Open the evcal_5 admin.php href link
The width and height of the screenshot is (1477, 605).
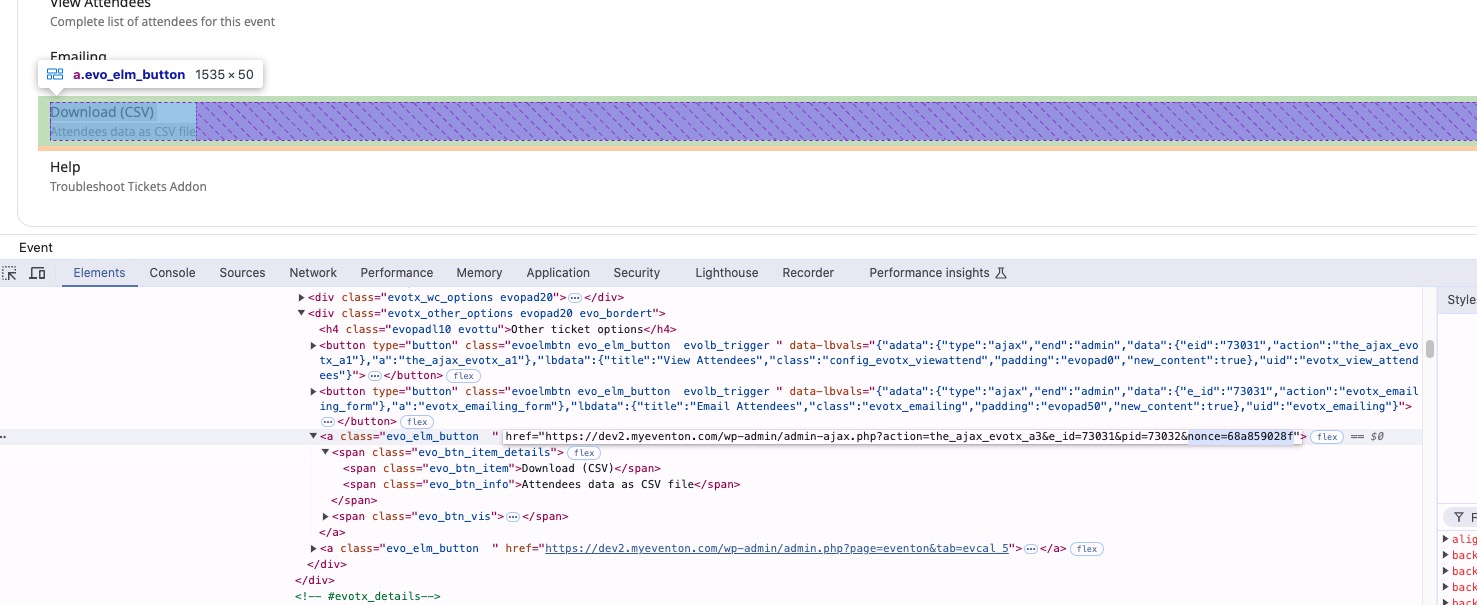(x=780, y=549)
